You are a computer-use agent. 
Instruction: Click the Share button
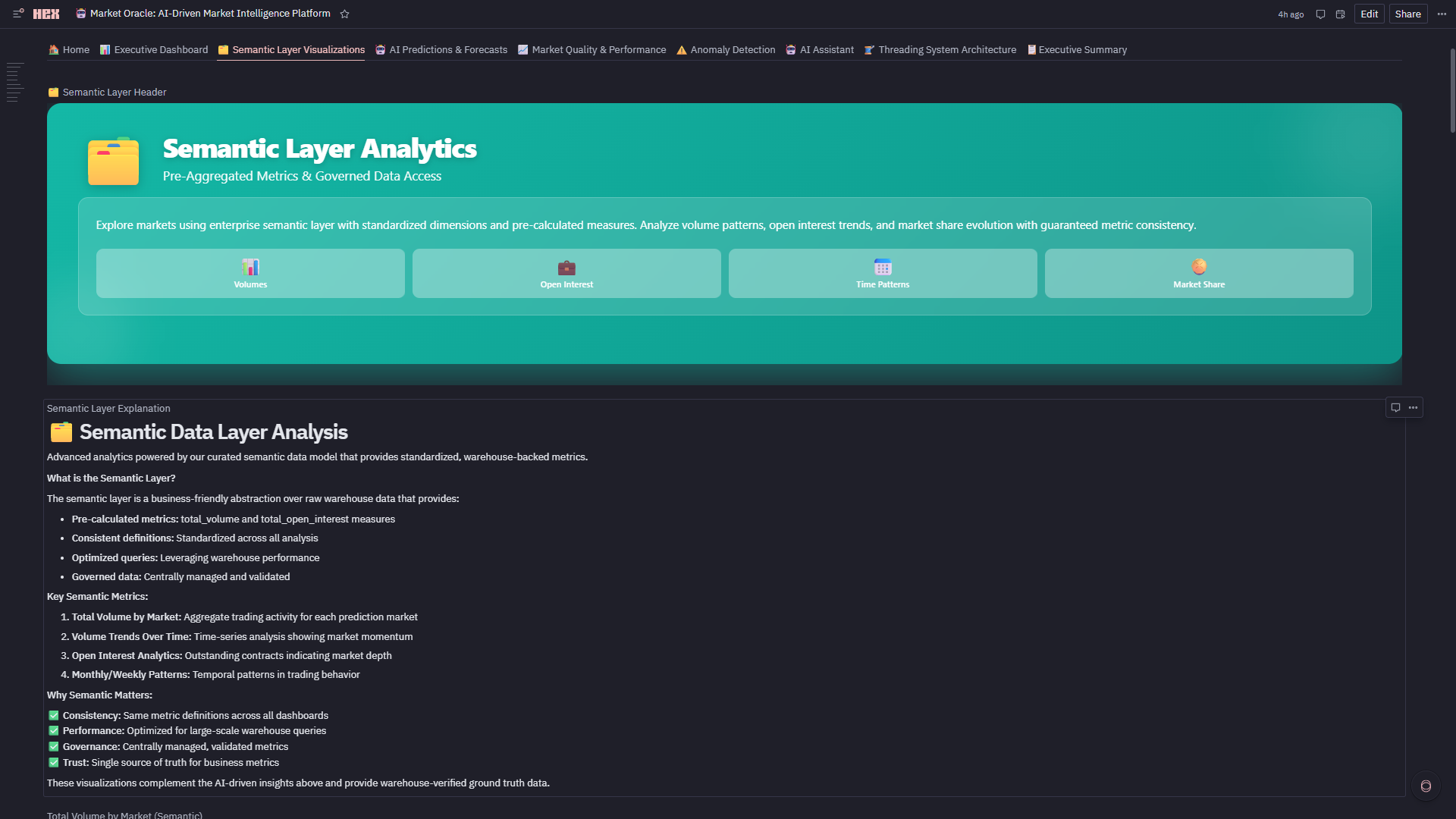coord(1407,14)
